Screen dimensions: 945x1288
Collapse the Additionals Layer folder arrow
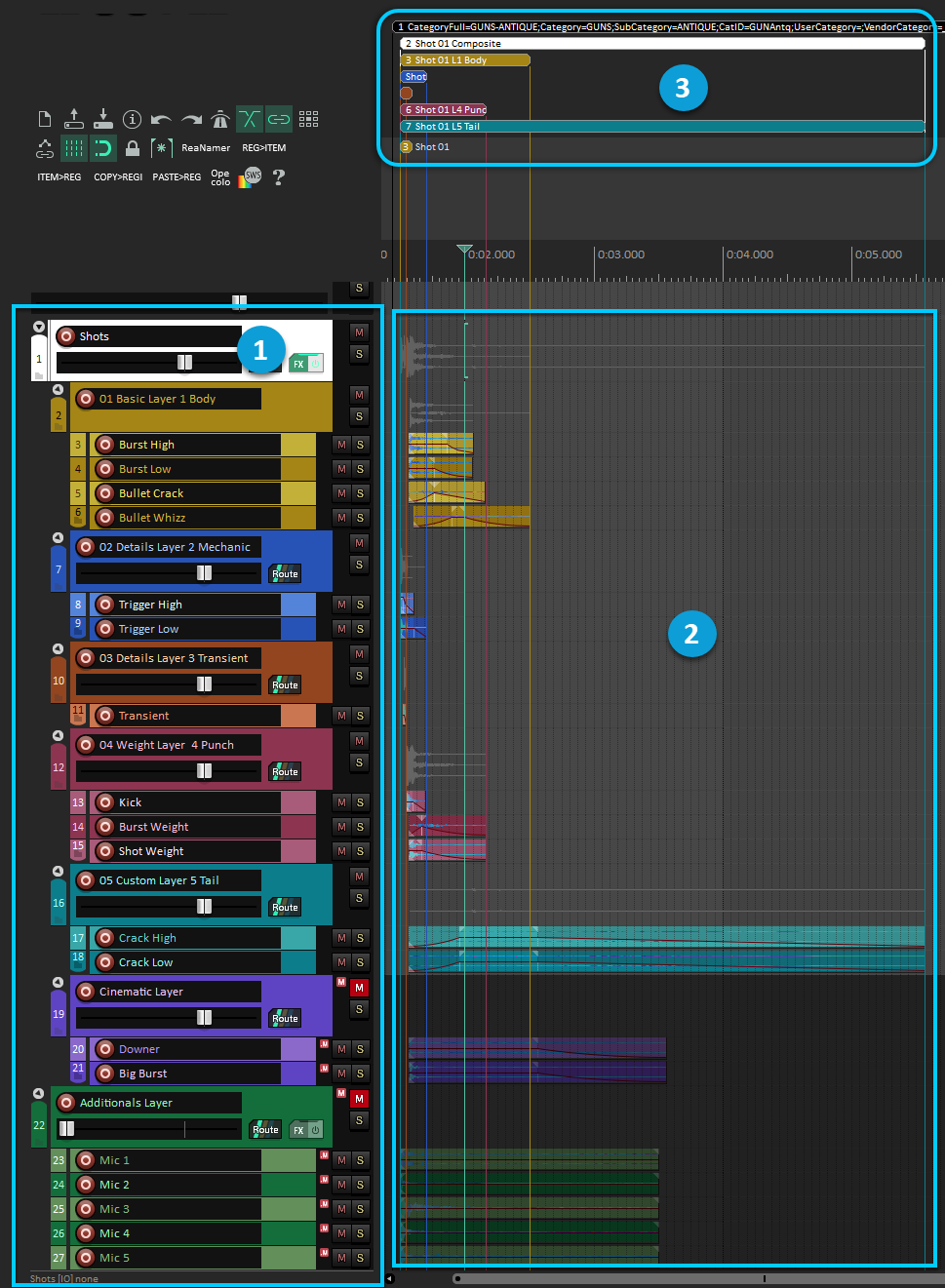click(x=38, y=1094)
